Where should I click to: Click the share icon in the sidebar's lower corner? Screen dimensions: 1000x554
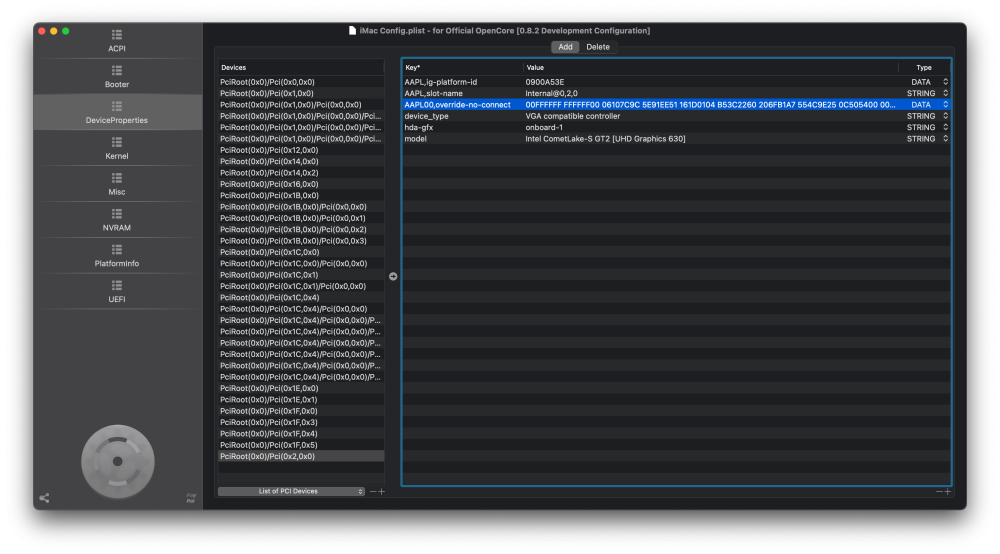tap(44, 498)
